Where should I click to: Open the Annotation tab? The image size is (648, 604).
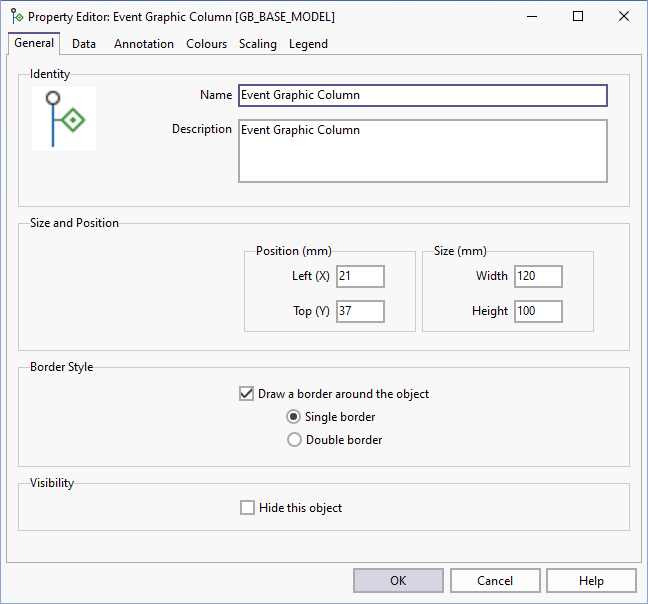[x=144, y=44]
